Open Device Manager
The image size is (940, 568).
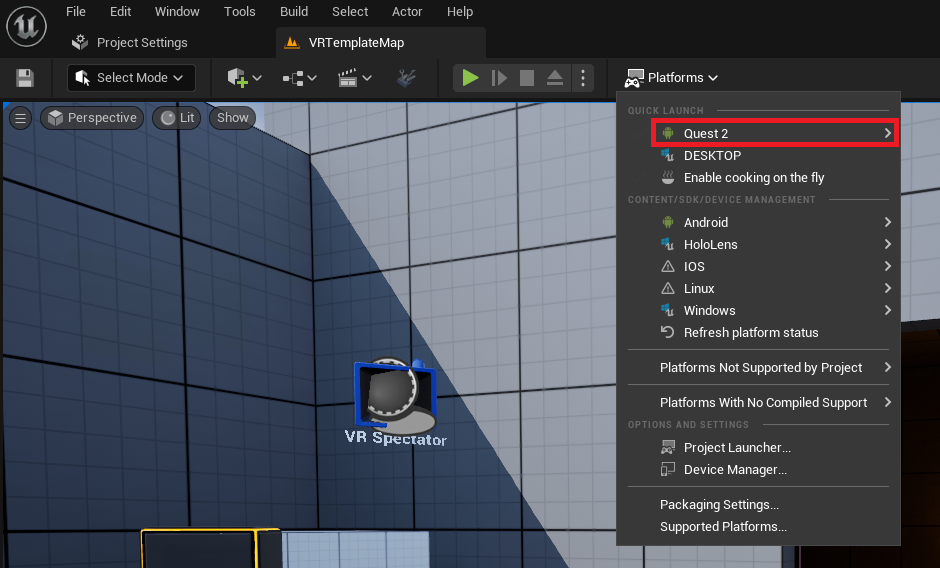click(x=758, y=470)
